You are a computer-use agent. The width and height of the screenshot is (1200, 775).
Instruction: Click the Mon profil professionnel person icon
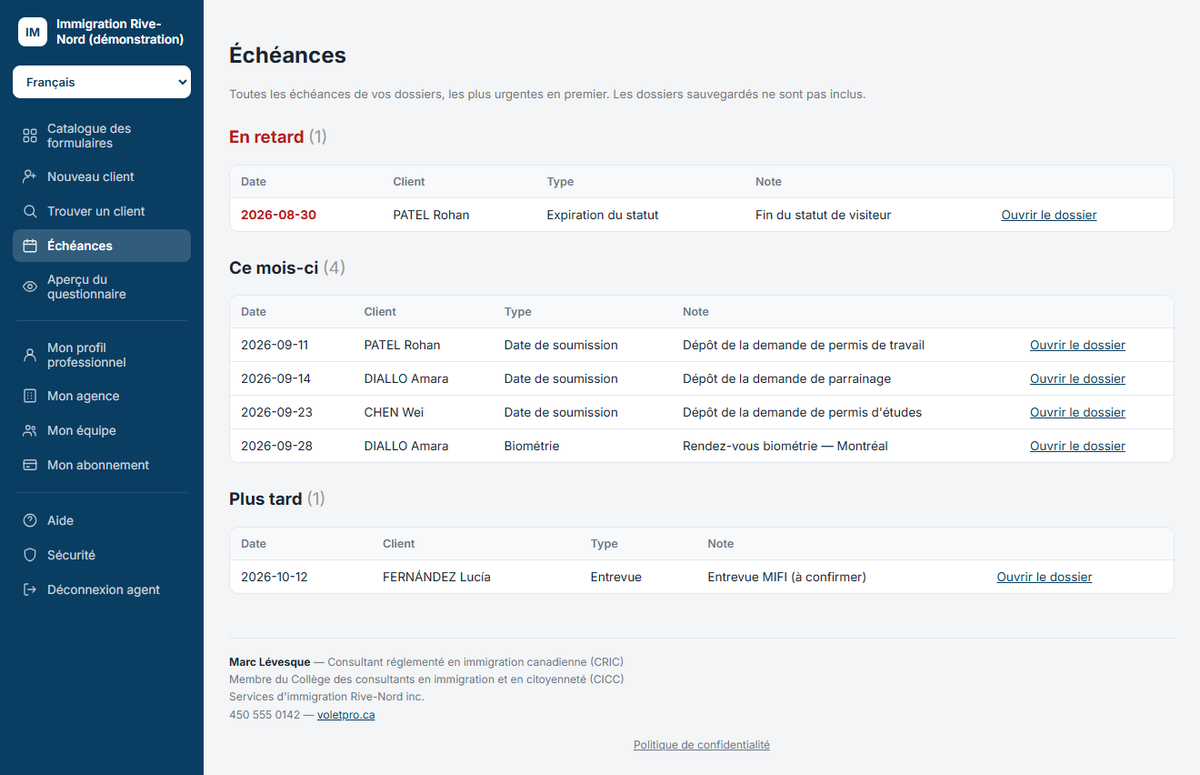coord(30,355)
